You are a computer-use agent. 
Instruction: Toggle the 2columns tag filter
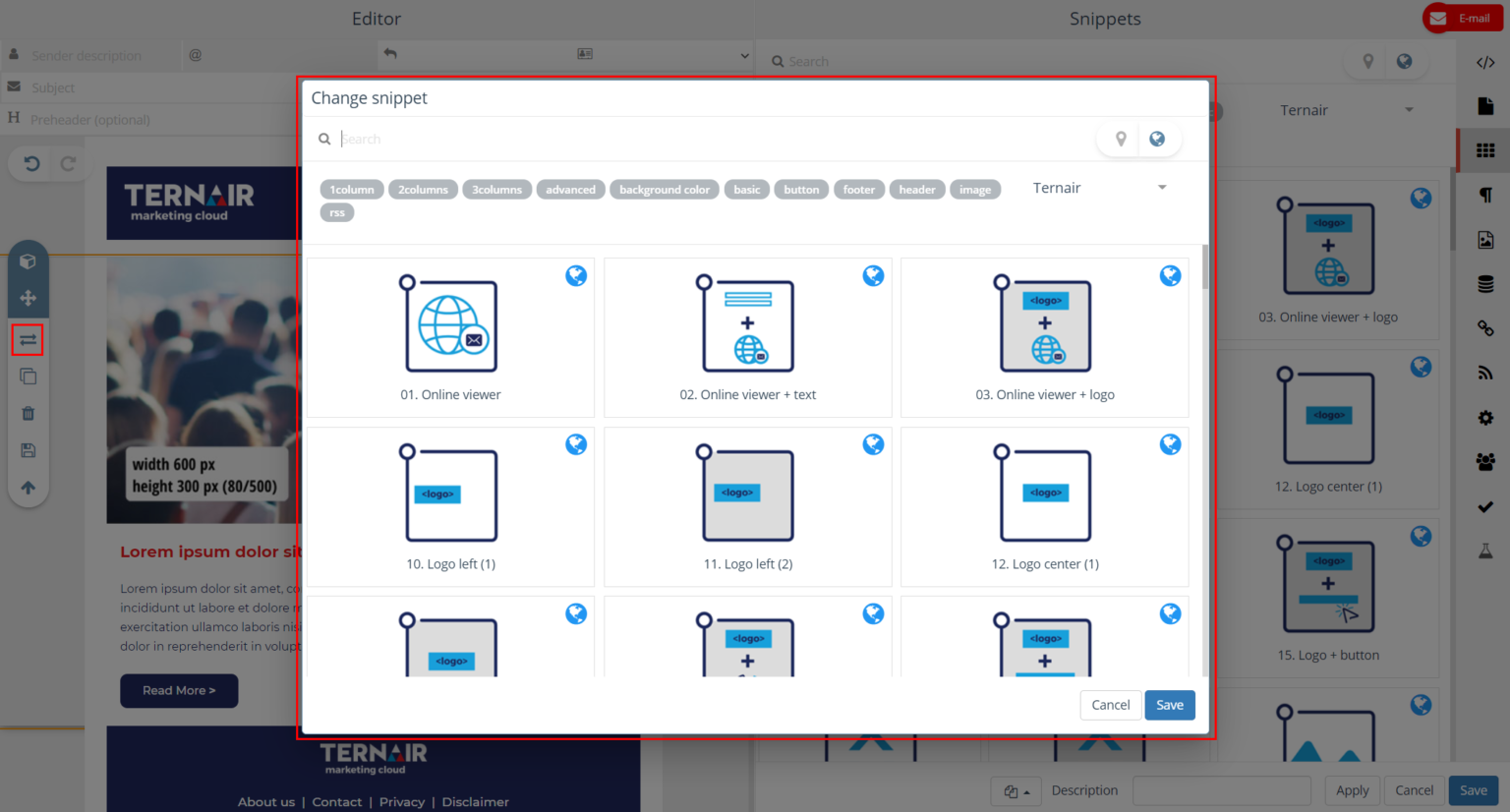[x=423, y=190]
